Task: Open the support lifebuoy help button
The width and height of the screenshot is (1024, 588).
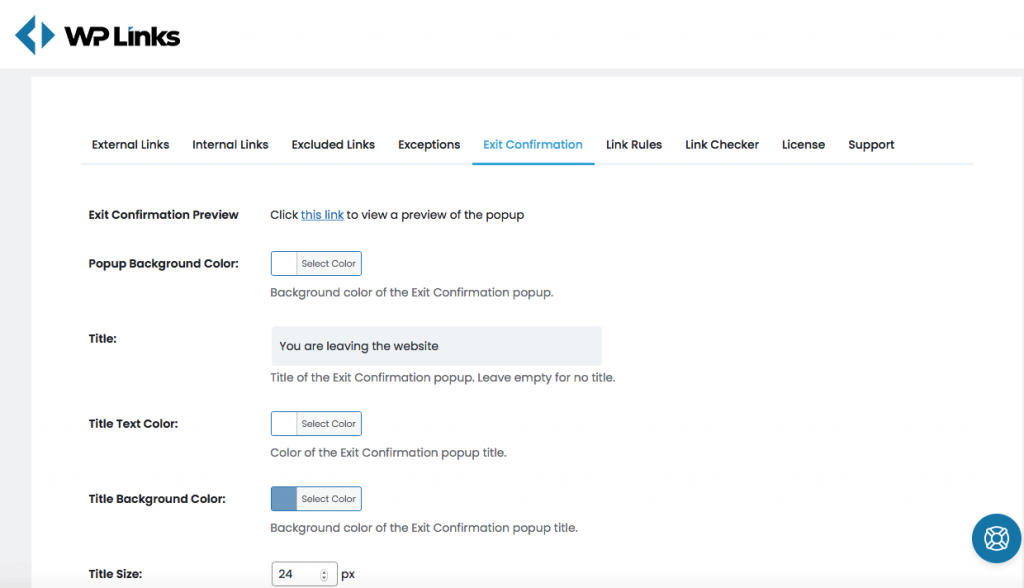Action: (996, 538)
